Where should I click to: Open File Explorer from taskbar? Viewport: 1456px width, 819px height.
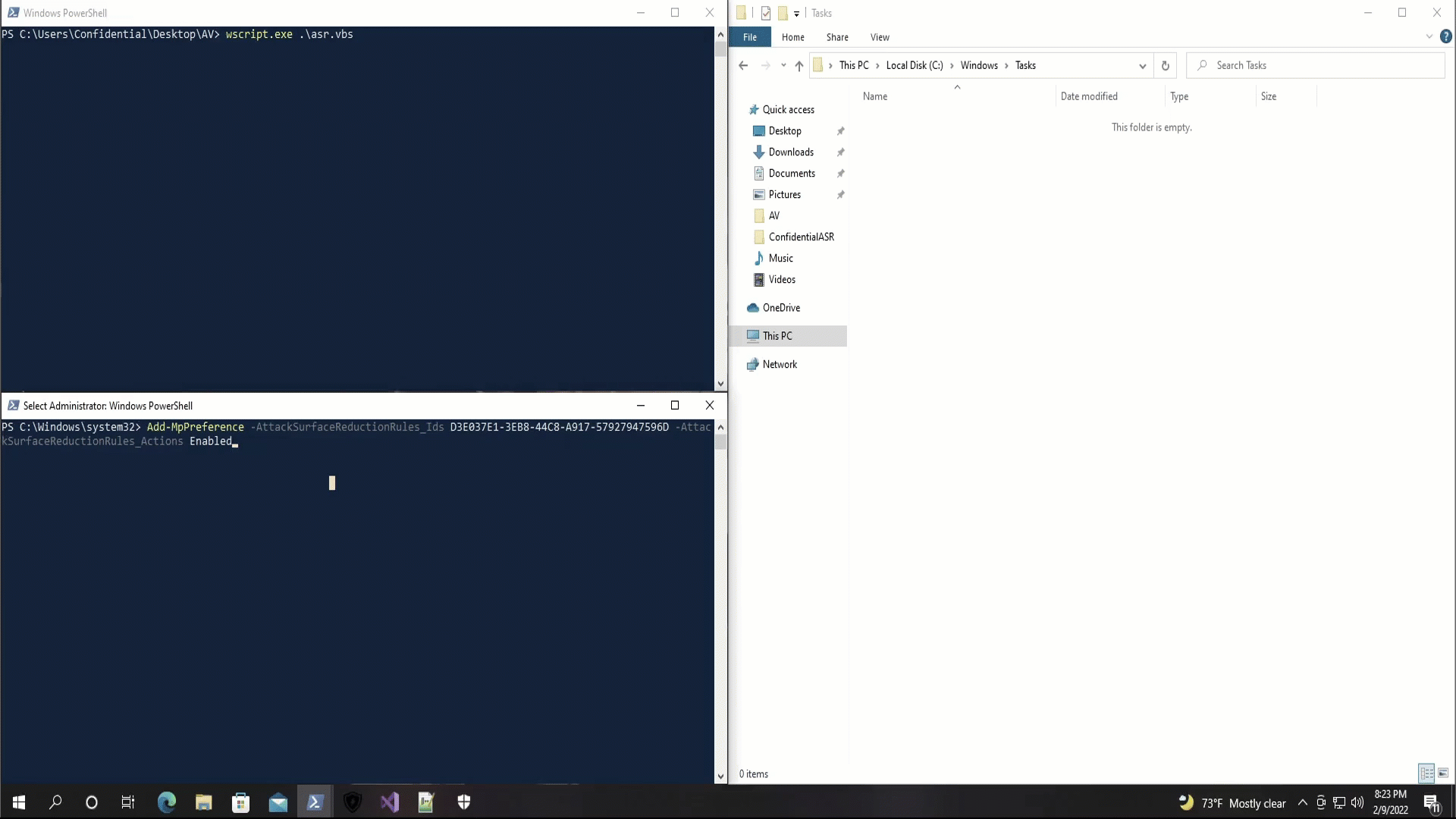[204, 802]
